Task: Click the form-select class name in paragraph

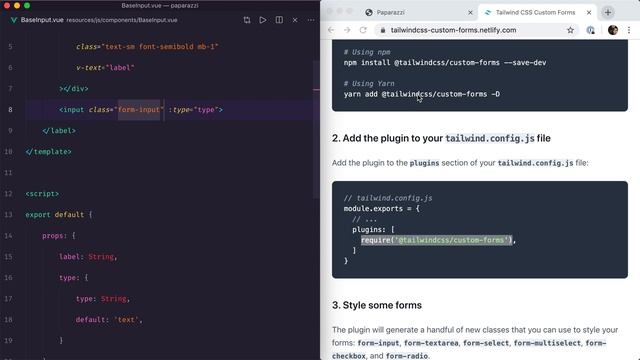Action: (x=486, y=343)
